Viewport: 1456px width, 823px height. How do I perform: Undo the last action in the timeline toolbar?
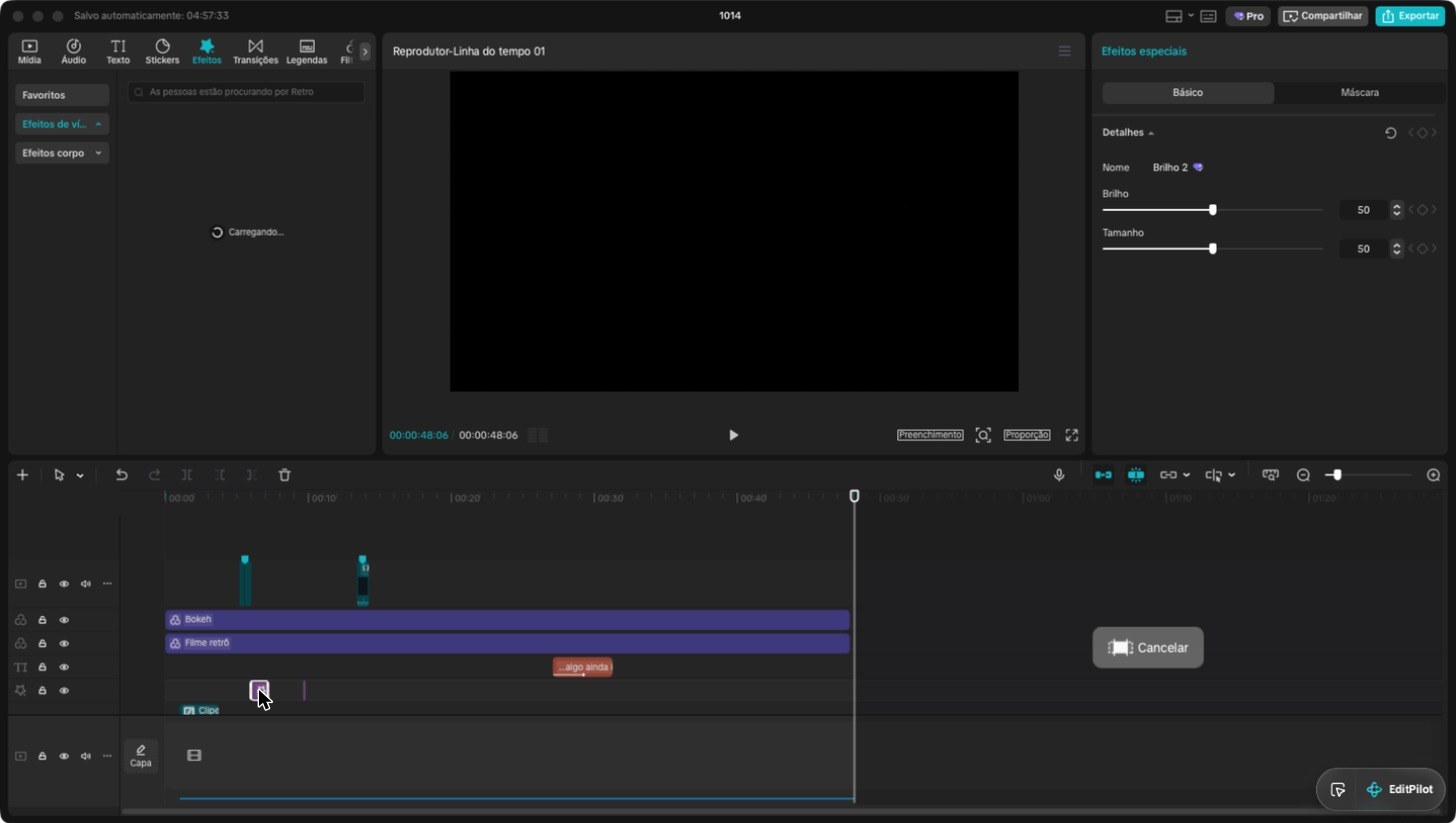click(122, 475)
